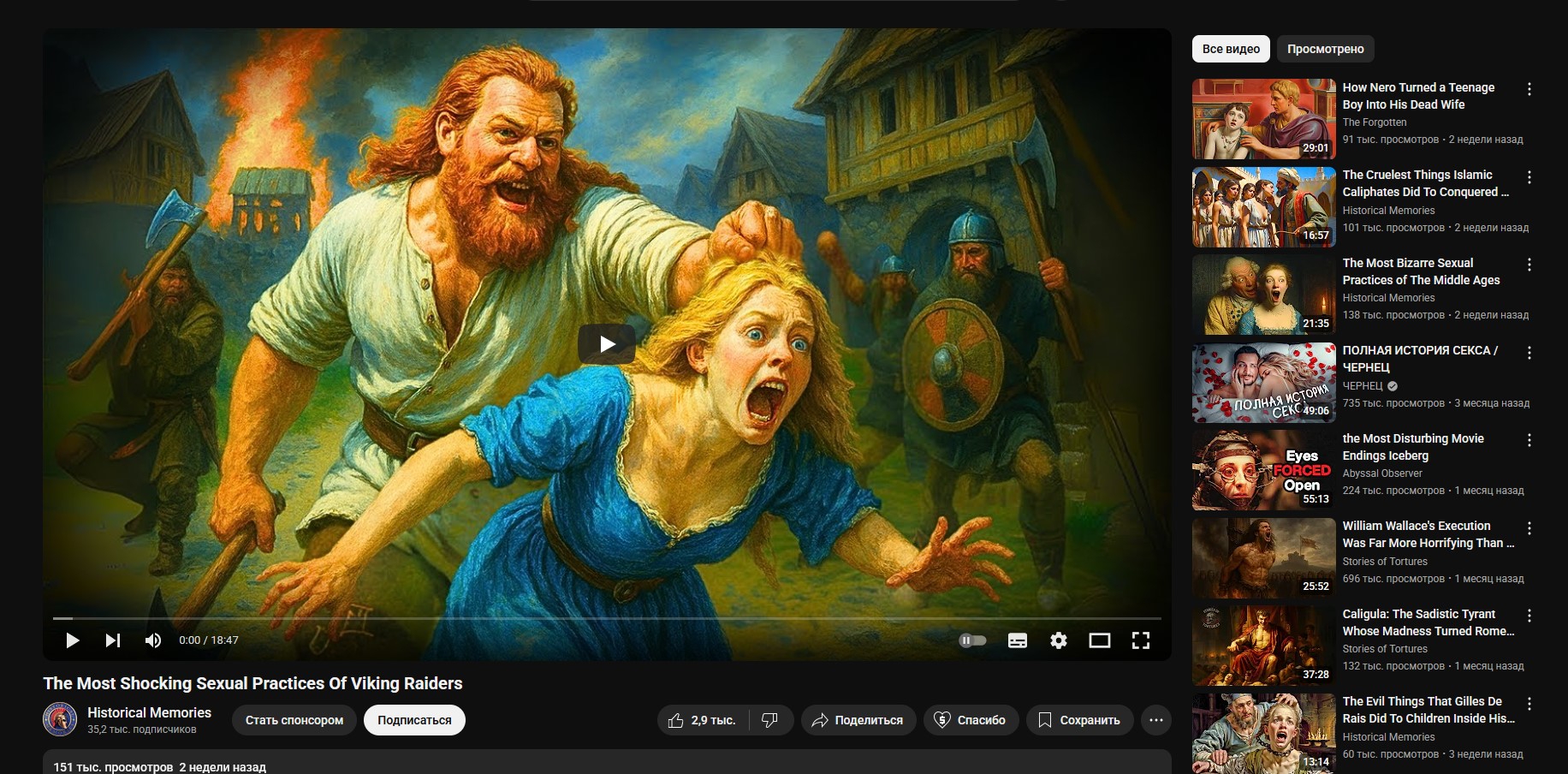Click the large center play button
The image size is (1568, 774).
click(607, 344)
